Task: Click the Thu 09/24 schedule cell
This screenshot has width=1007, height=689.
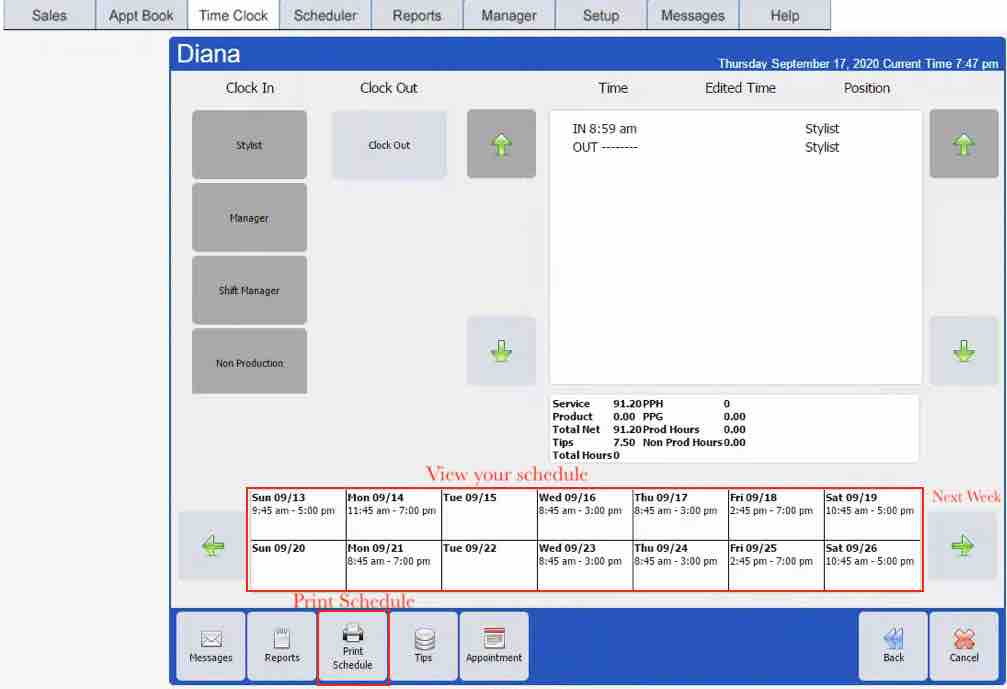Action: (x=681, y=565)
